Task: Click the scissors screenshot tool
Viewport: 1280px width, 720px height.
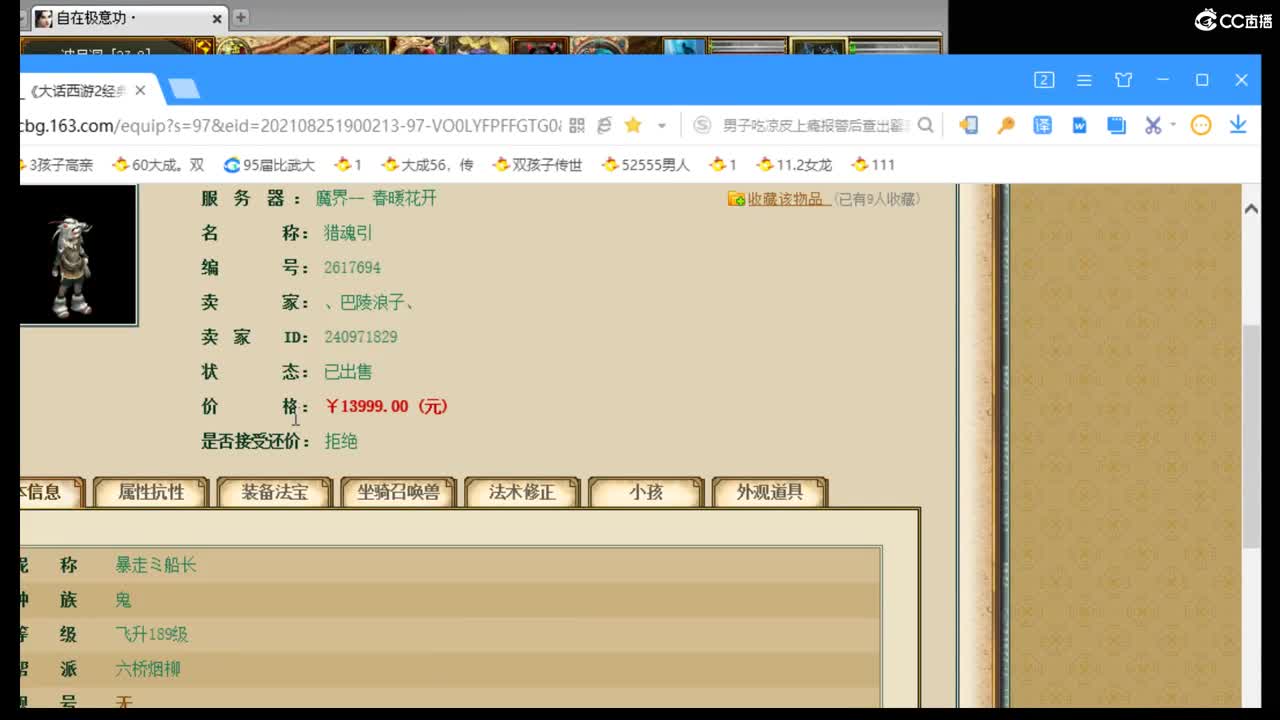Action: [1153, 125]
